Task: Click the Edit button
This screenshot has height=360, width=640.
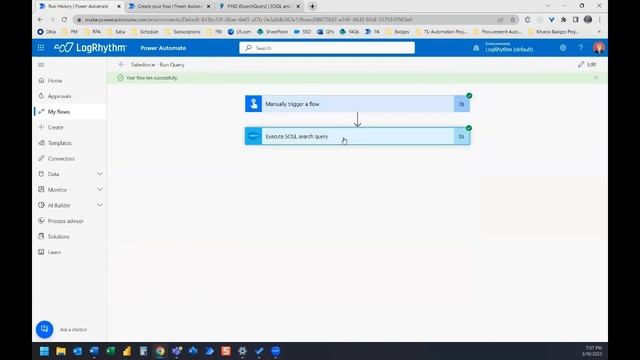Action: pos(587,64)
